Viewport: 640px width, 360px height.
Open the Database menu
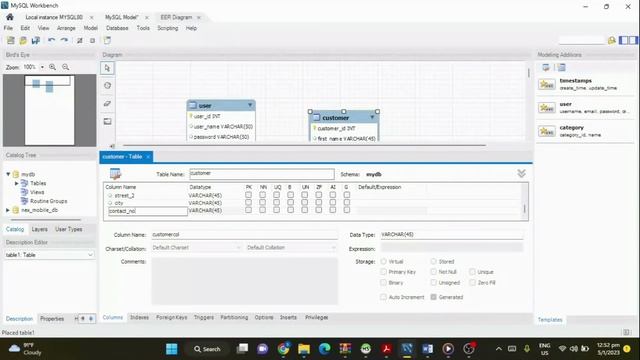click(117, 28)
